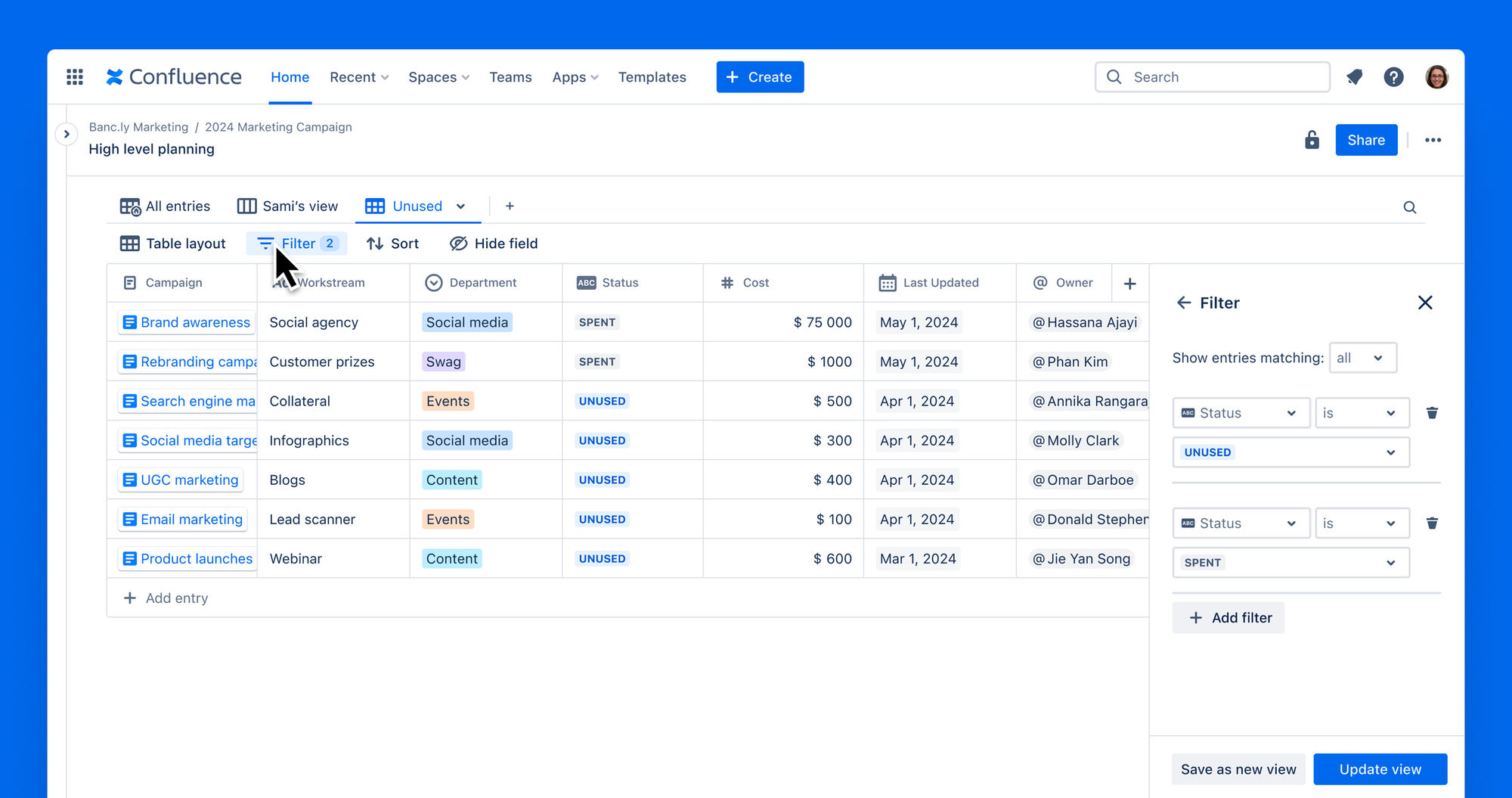Click the page restrictions lock icon

(x=1312, y=140)
